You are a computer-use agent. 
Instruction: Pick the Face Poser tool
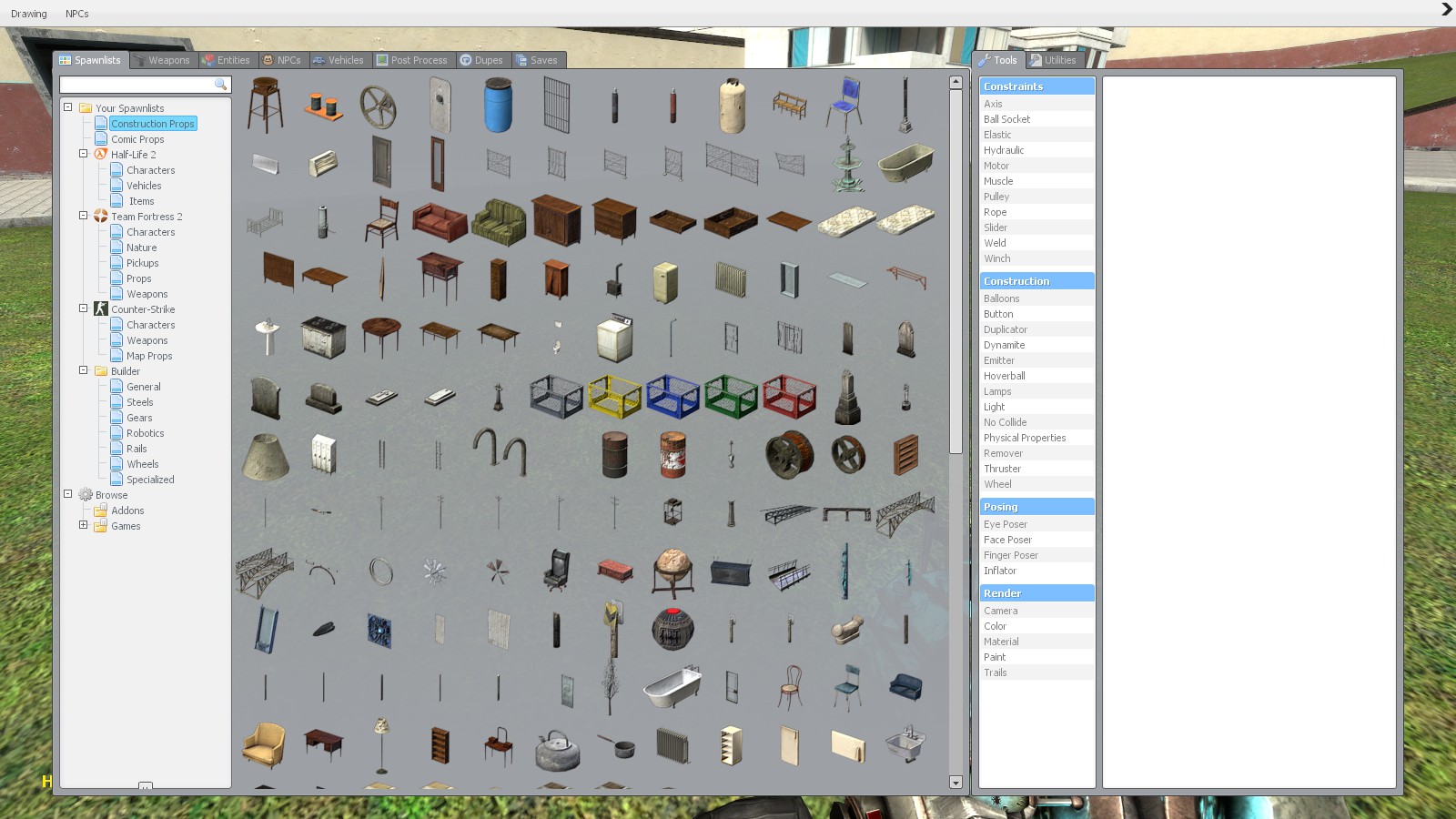pos(1036,540)
